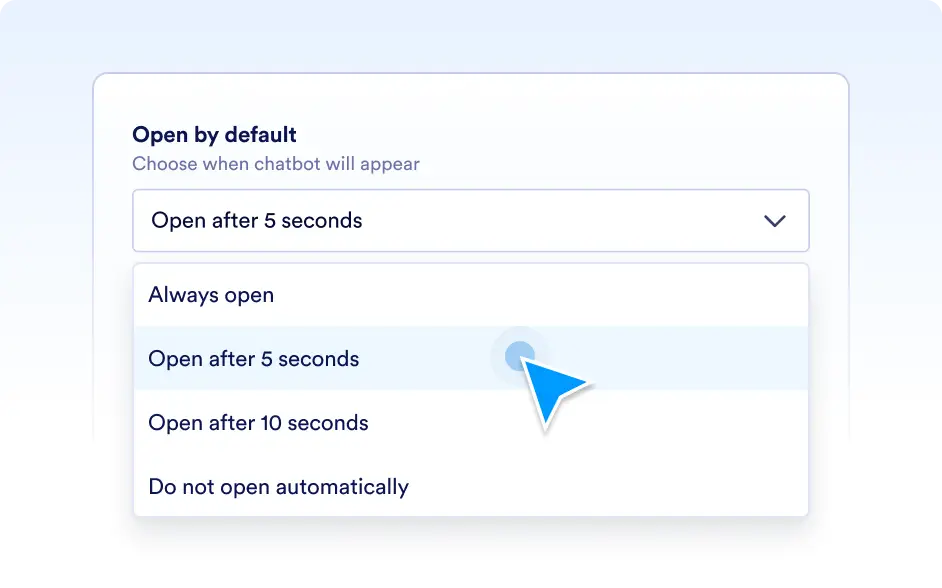942x588 pixels.
Task: Toggle the Open by default select box
Action: coord(470,220)
